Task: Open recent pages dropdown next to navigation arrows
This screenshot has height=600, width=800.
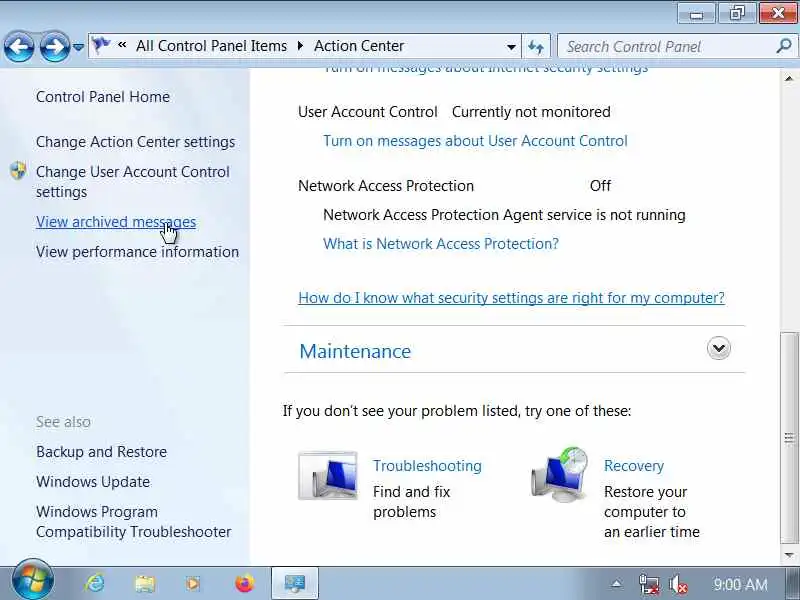Action: tap(78, 47)
